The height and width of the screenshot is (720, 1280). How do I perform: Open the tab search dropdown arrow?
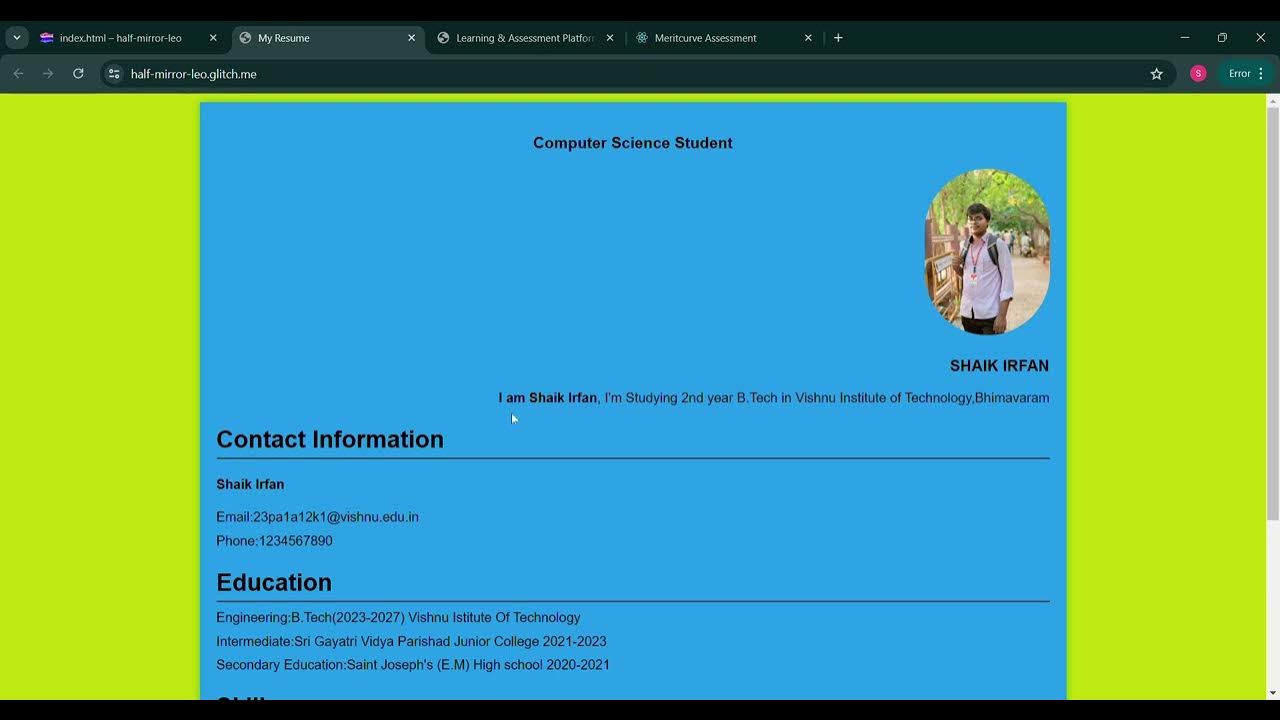17,38
